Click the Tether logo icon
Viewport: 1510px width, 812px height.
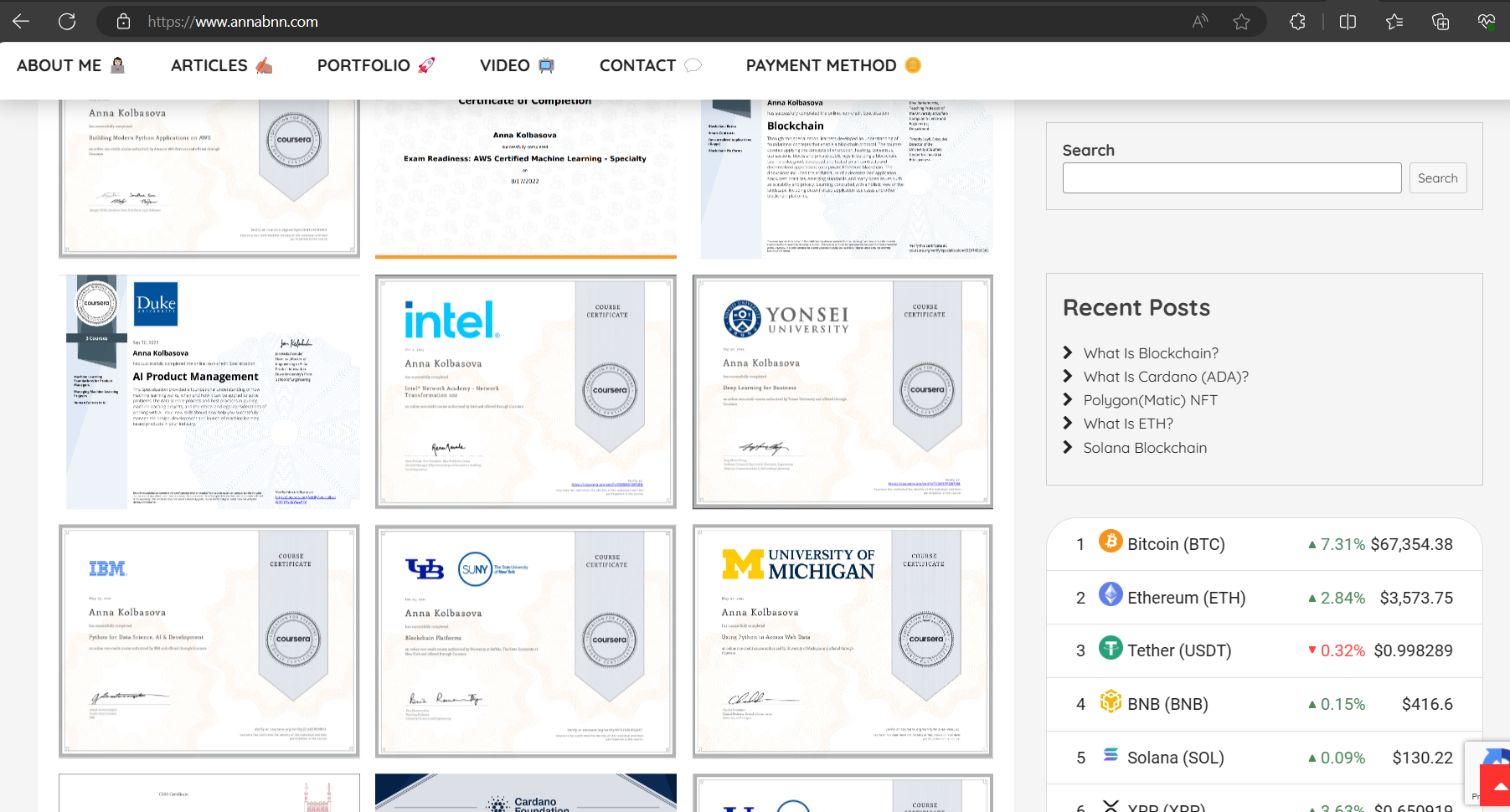tap(1111, 648)
